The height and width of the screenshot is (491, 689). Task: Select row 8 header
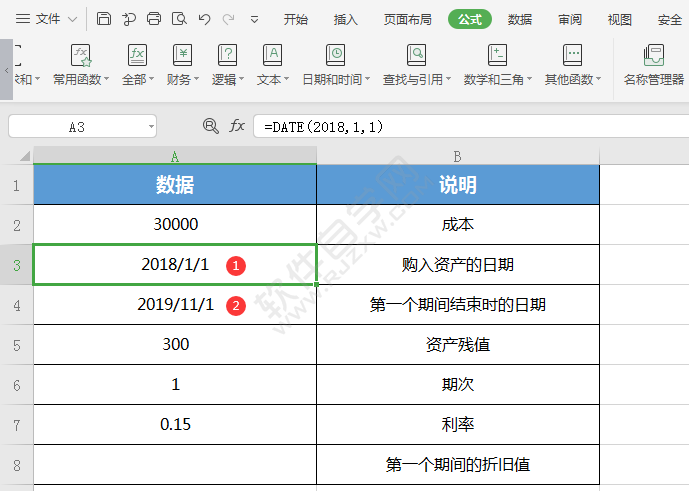(16, 465)
